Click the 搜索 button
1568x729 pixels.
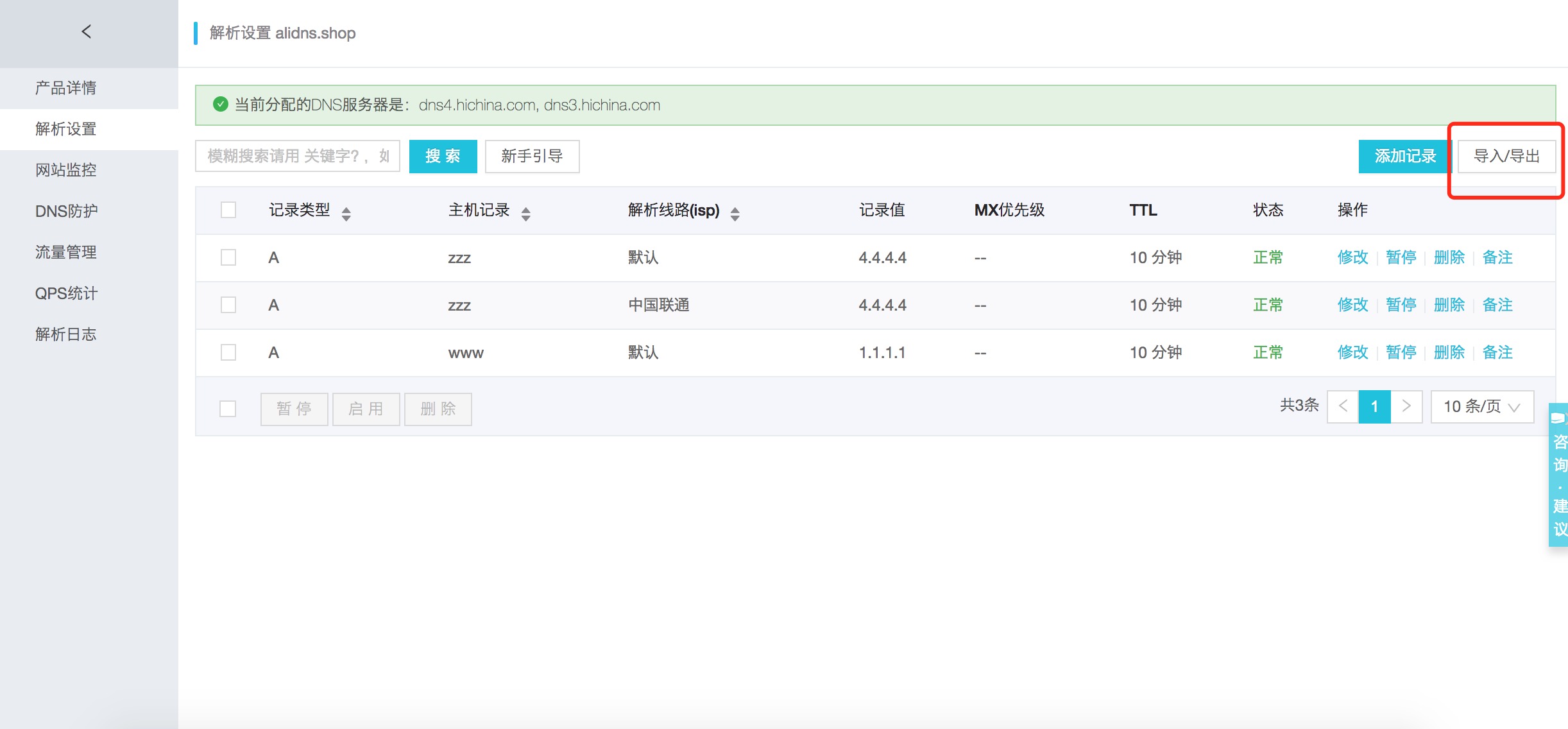click(x=443, y=156)
